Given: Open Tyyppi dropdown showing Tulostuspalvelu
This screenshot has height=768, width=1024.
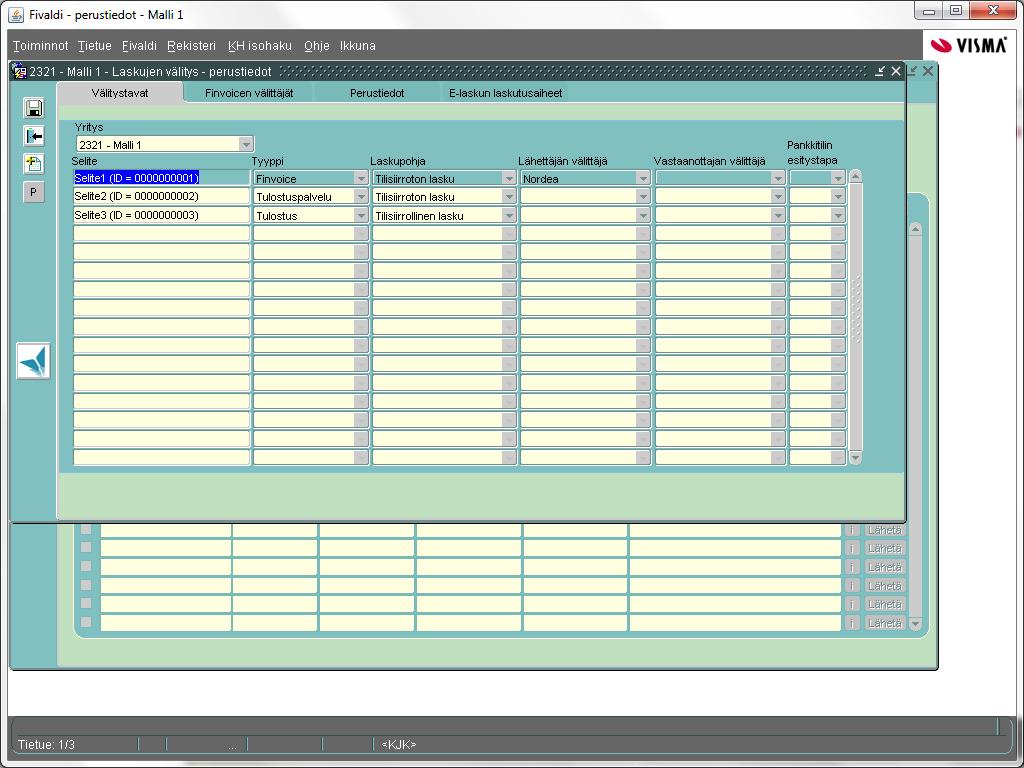Looking at the screenshot, I should pos(360,197).
